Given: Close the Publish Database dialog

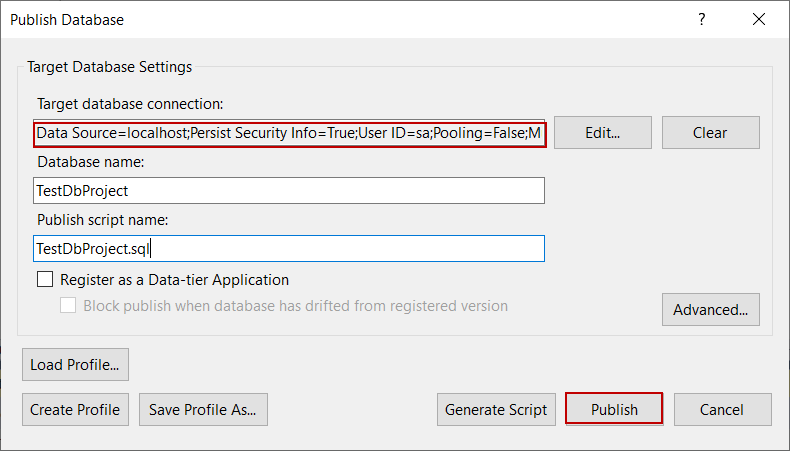Looking at the screenshot, I should pos(758,20).
